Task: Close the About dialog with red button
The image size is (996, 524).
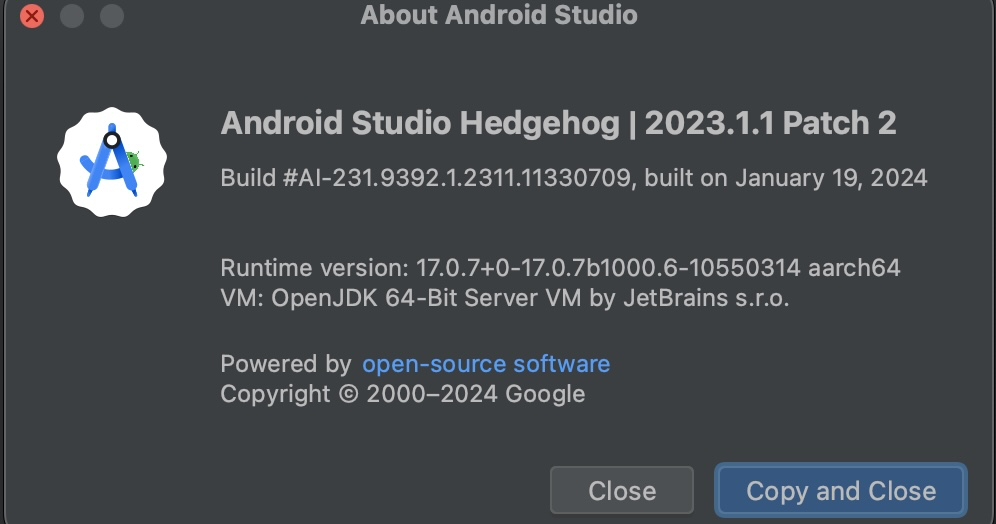Action: point(32,16)
